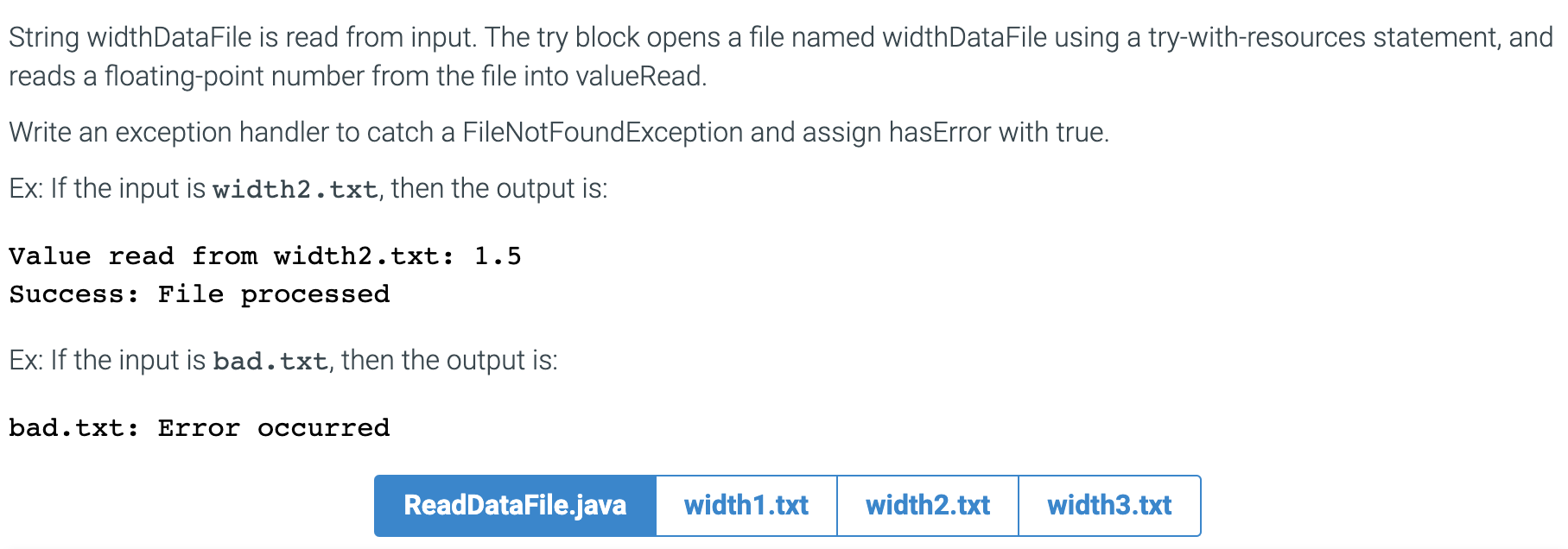This screenshot has height=549, width=1568.
Task: Click the bold width2.txt input example text
Action: pyautogui.click(x=295, y=189)
